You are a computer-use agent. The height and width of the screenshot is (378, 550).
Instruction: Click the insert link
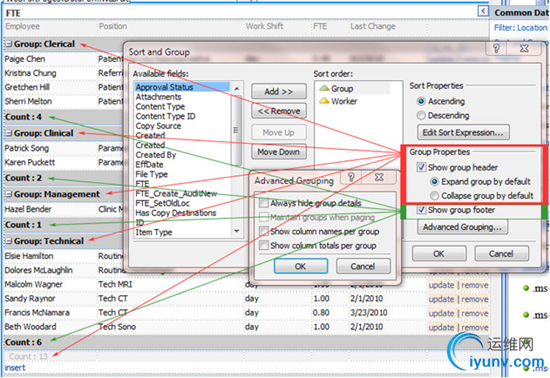(x=15, y=367)
